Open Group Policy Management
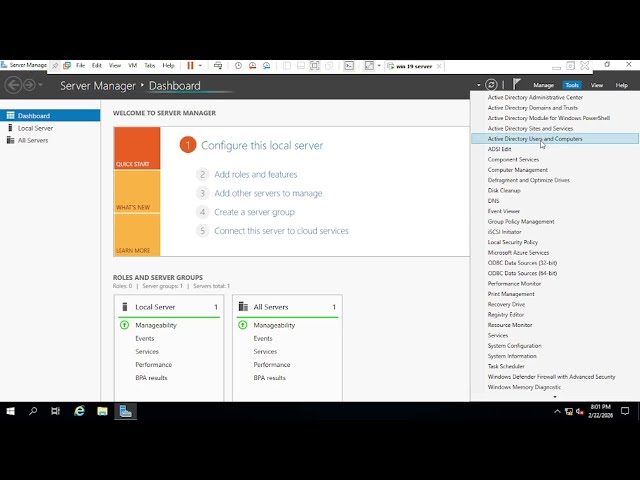The width and height of the screenshot is (640, 480). click(521, 222)
